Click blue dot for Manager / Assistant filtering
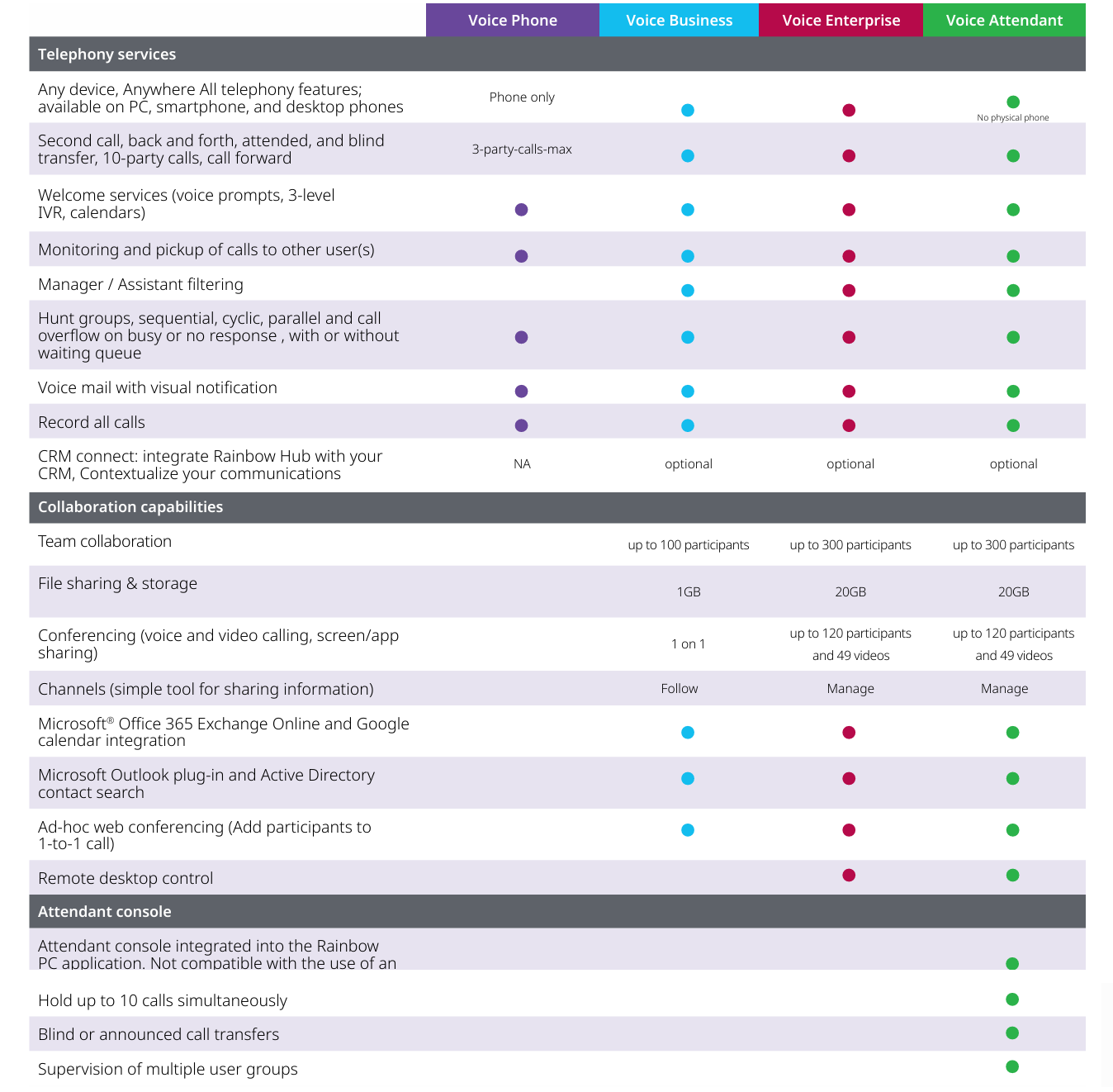 [x=688, y=290]
